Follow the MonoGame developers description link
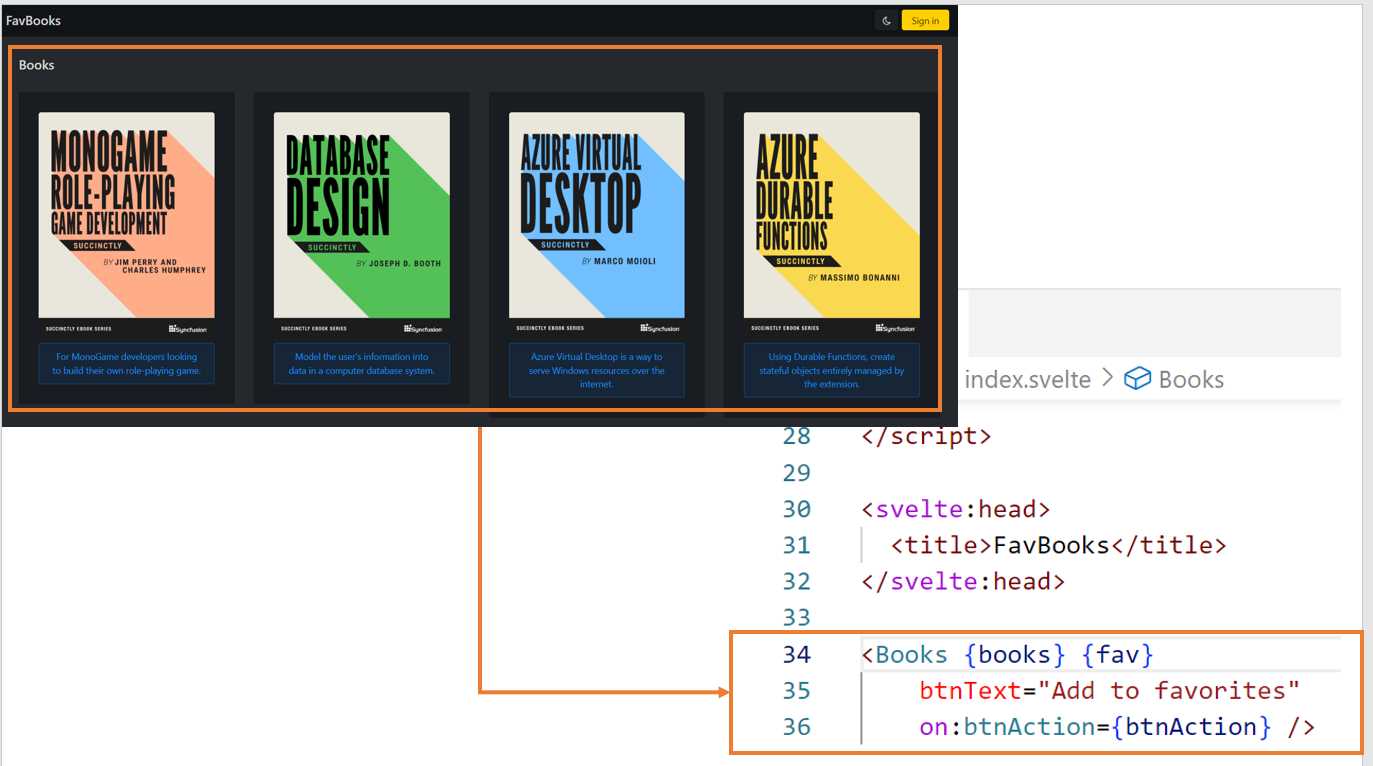 point(126,363)
